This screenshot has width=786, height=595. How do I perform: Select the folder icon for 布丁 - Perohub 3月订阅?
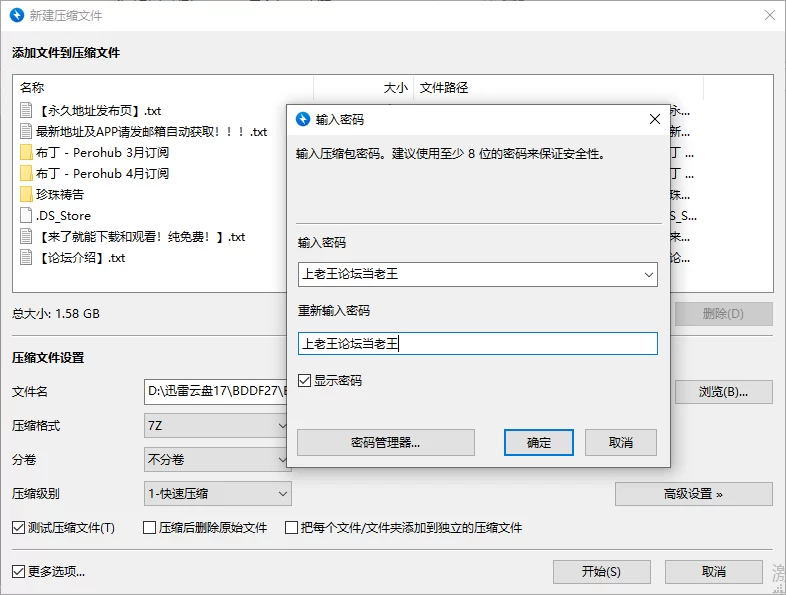(x=26, y=153)
